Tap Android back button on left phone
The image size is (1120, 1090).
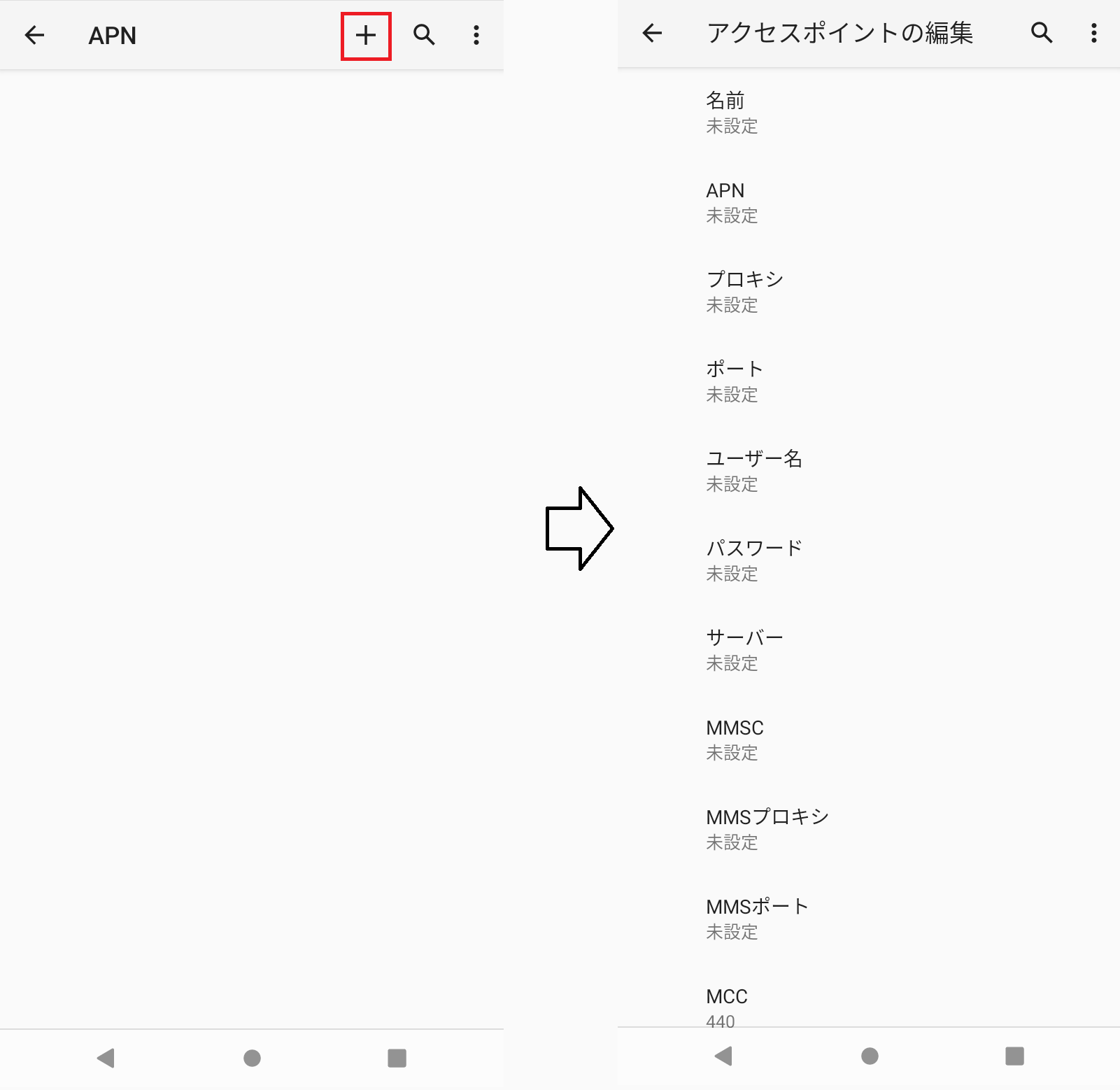[x=106, y=1058]
